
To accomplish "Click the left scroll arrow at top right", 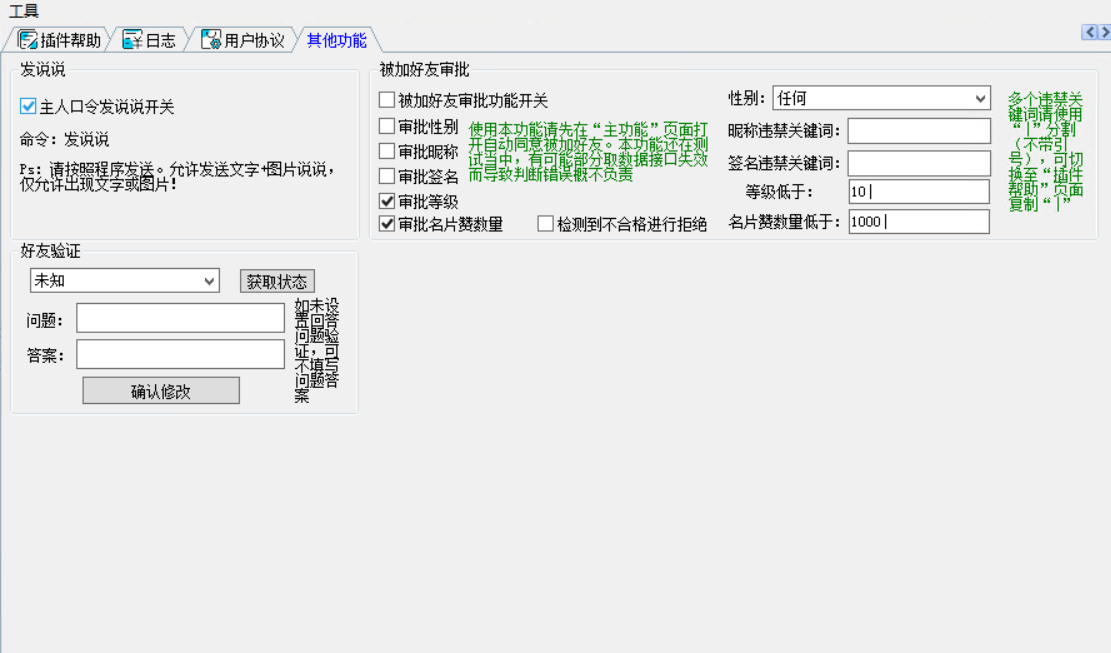I will point(1087,34).
